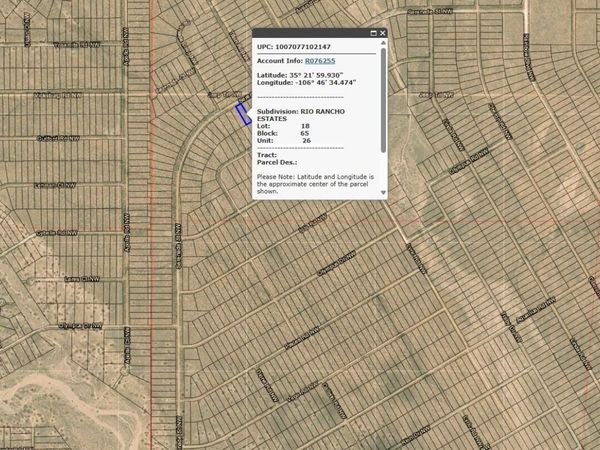Select the blue highlighted parcel on map
The image size is (600, 450).
click(x=243, y=114)
